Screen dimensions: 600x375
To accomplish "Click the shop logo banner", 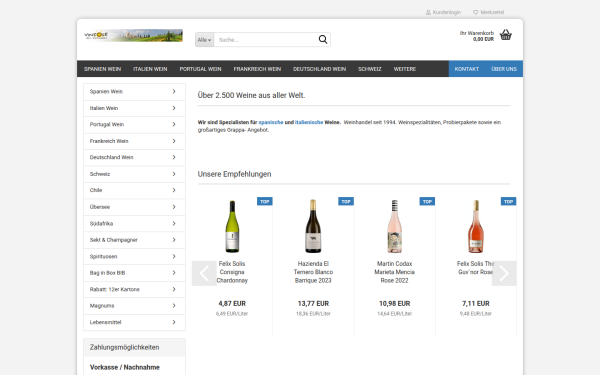I will coord(133,36).
